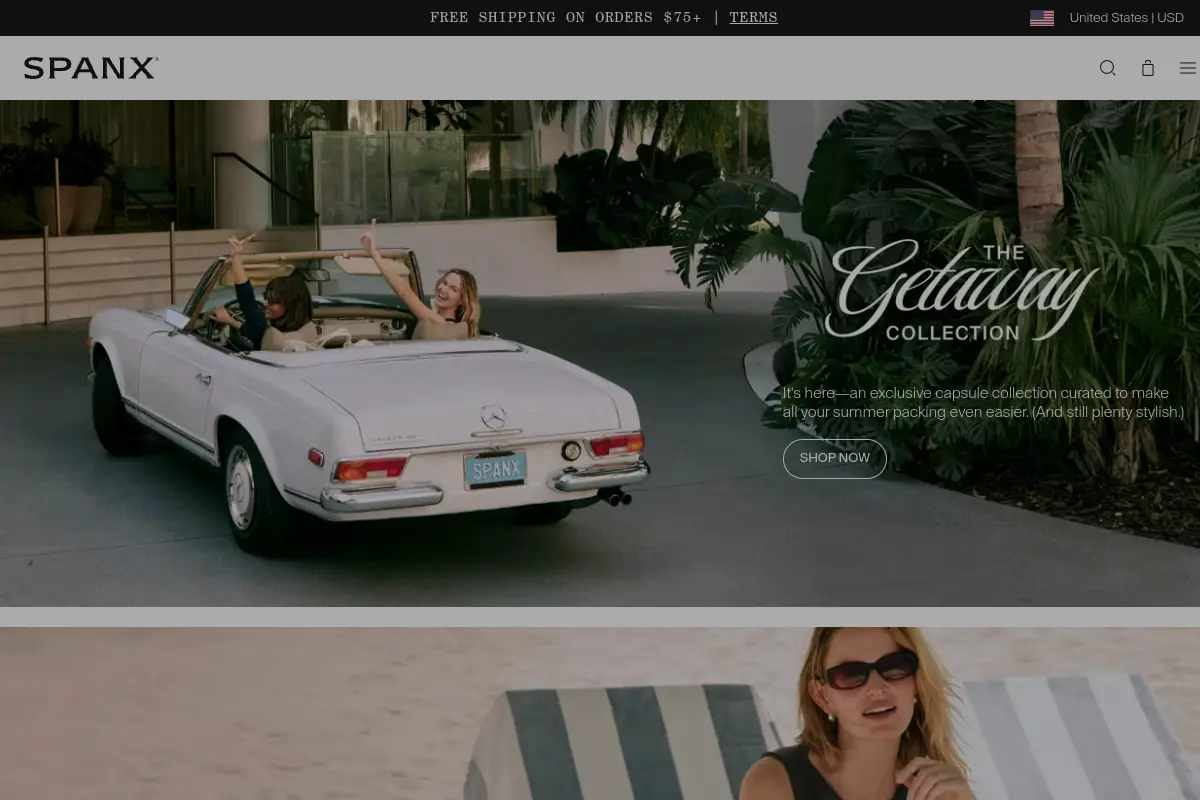
Task: Open the TERMS link in the banner
Action: 753,18
